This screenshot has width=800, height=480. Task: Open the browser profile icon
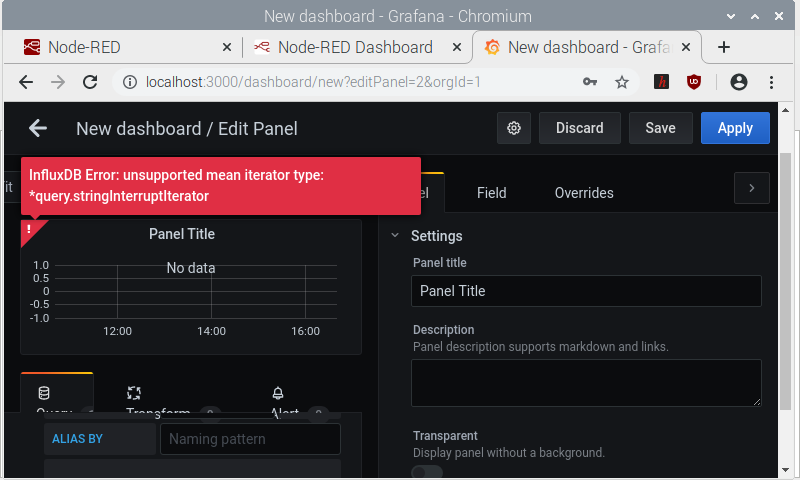coord(738,82)
